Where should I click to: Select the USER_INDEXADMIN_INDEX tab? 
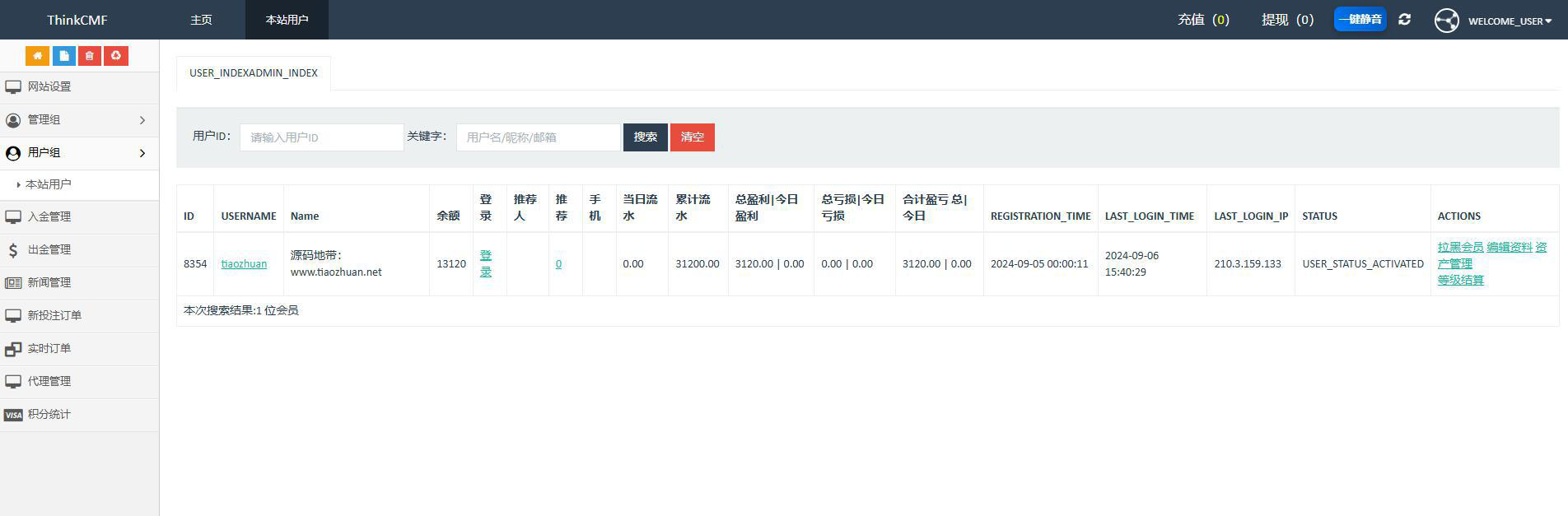(x=254, y=73)
